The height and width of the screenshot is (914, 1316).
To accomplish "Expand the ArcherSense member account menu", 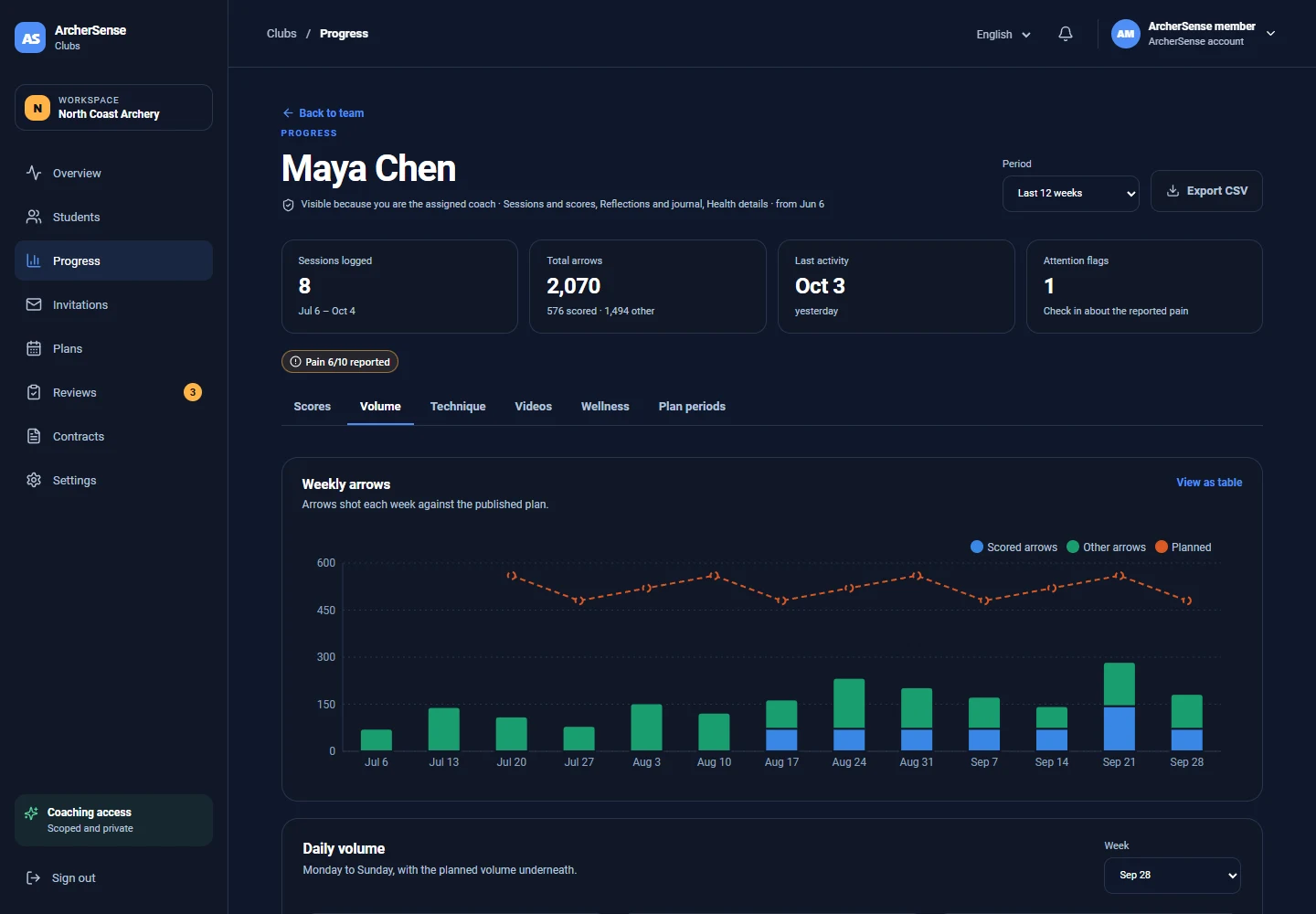I will (x=1194, y=34).
